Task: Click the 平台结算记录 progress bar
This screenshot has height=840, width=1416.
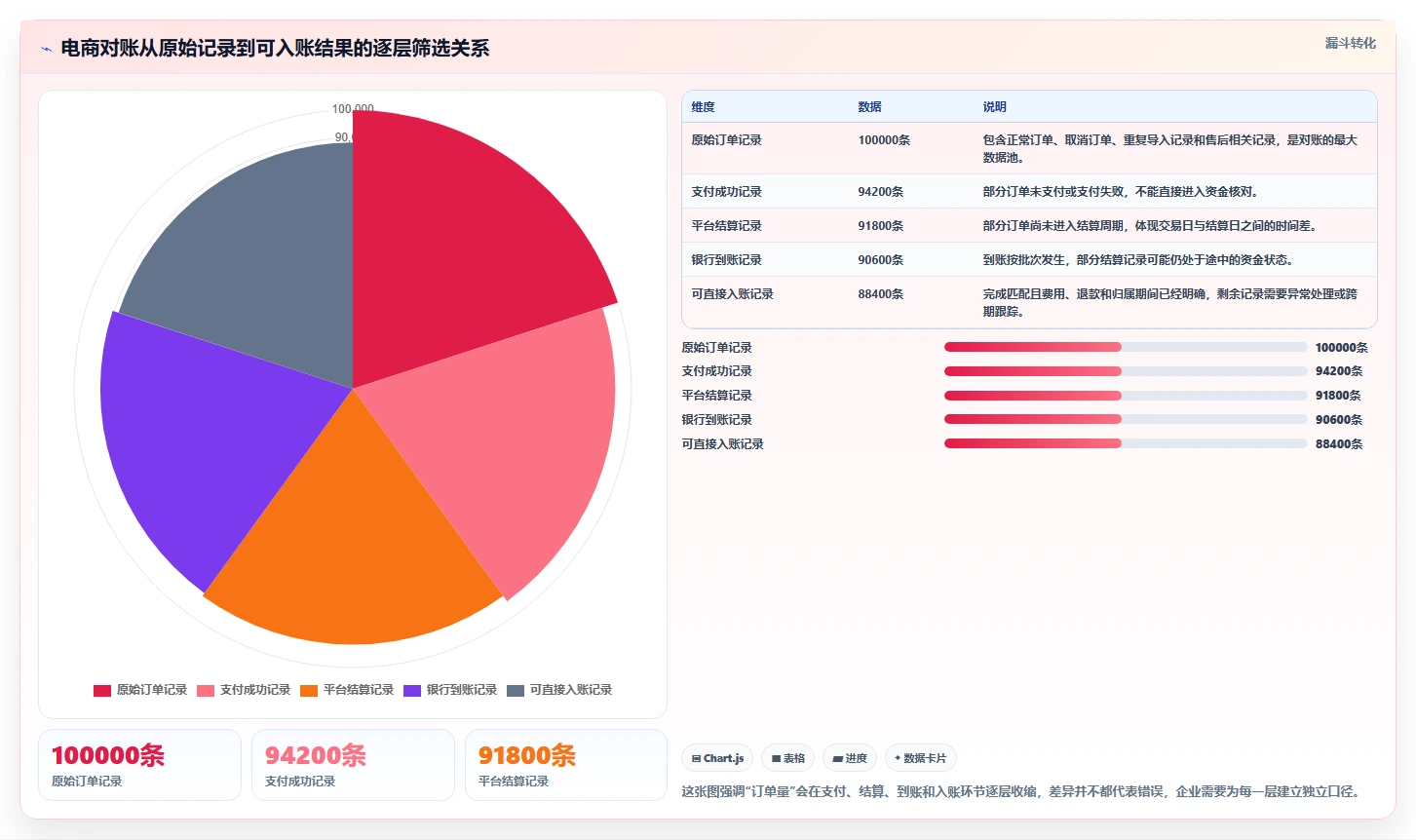Action: [x=1126, y=396]
